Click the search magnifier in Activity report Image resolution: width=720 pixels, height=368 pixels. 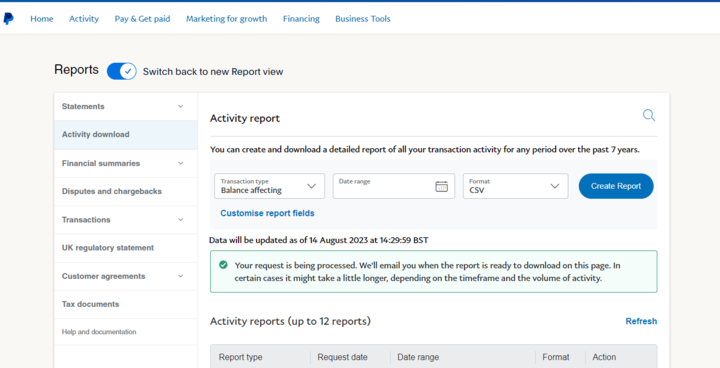click(649, 115)
